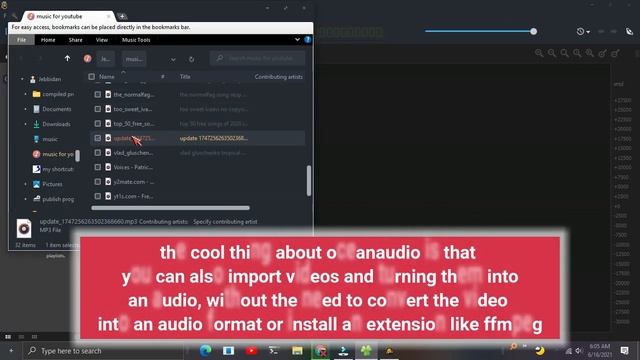Select the music for youtube window tab
Viewport: 640px width, 360px height.
(x=68, y=16)
